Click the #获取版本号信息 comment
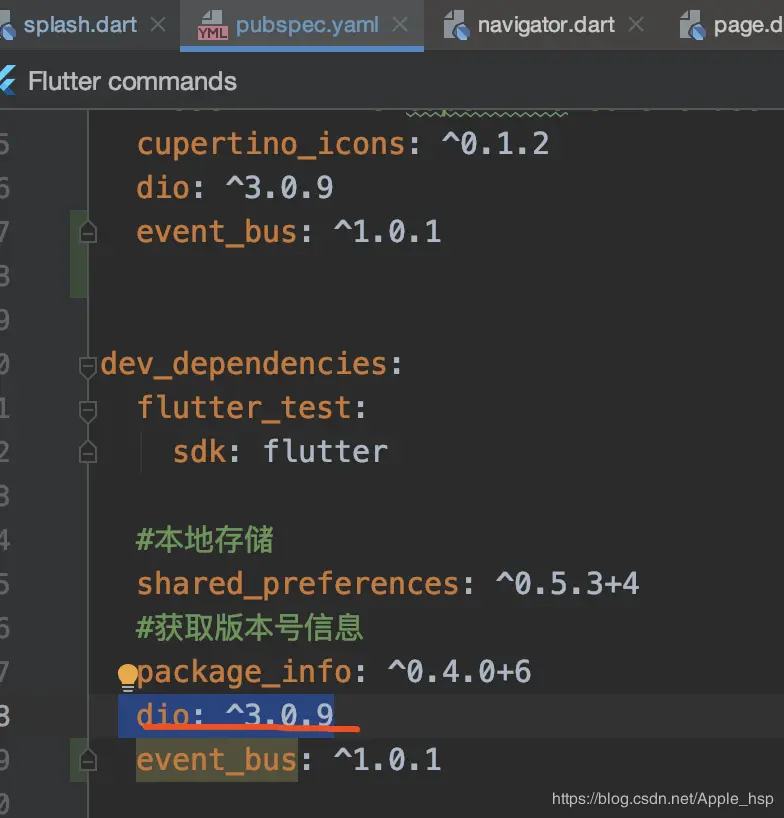This screenshot has width=784, height=818. pos(249,628)
